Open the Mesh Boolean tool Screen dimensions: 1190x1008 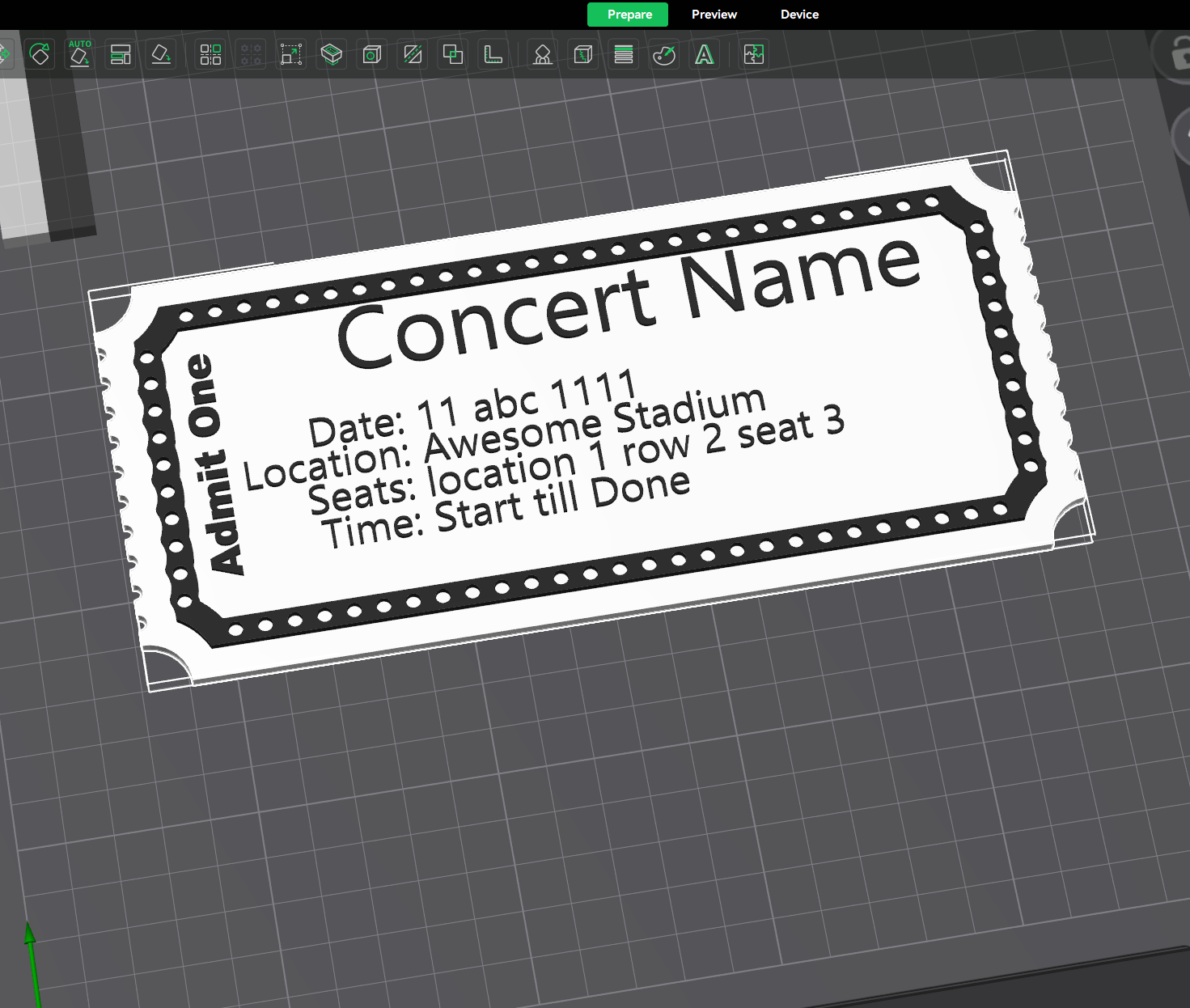pos(453,54)
